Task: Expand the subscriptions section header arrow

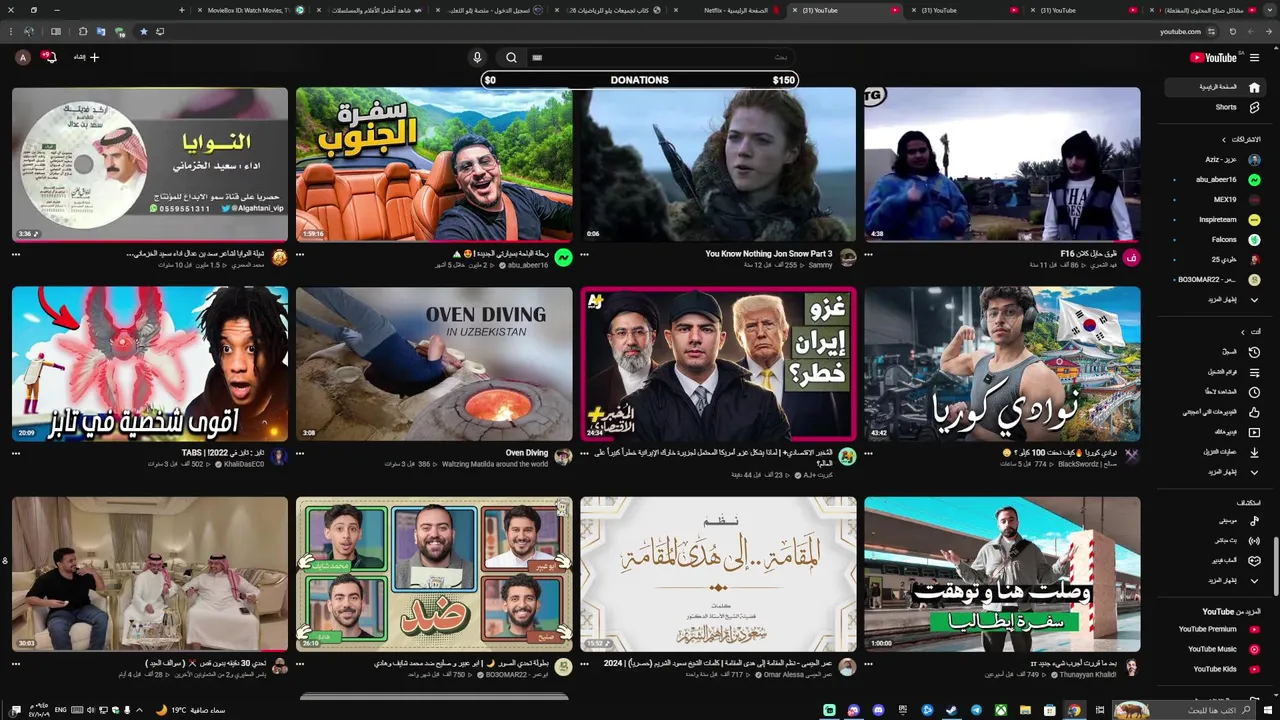Action: click(1223, 140)
